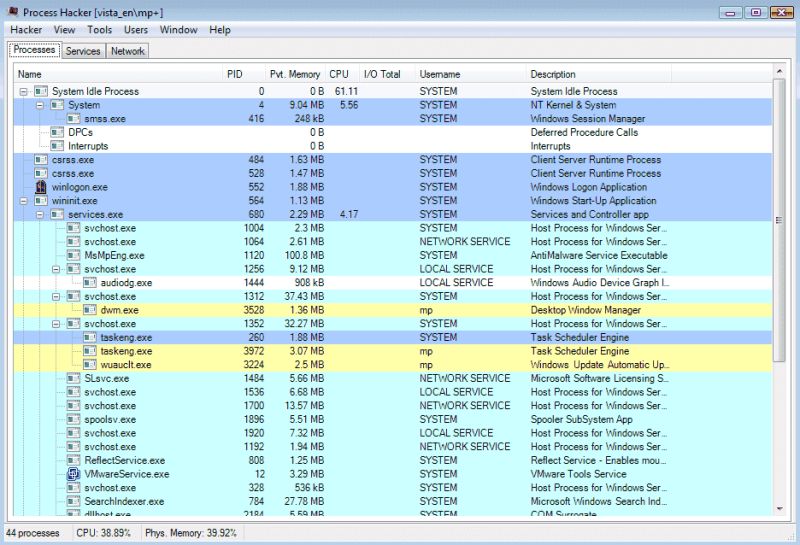Click the System Idle Process icon

(x=41, y=91)
